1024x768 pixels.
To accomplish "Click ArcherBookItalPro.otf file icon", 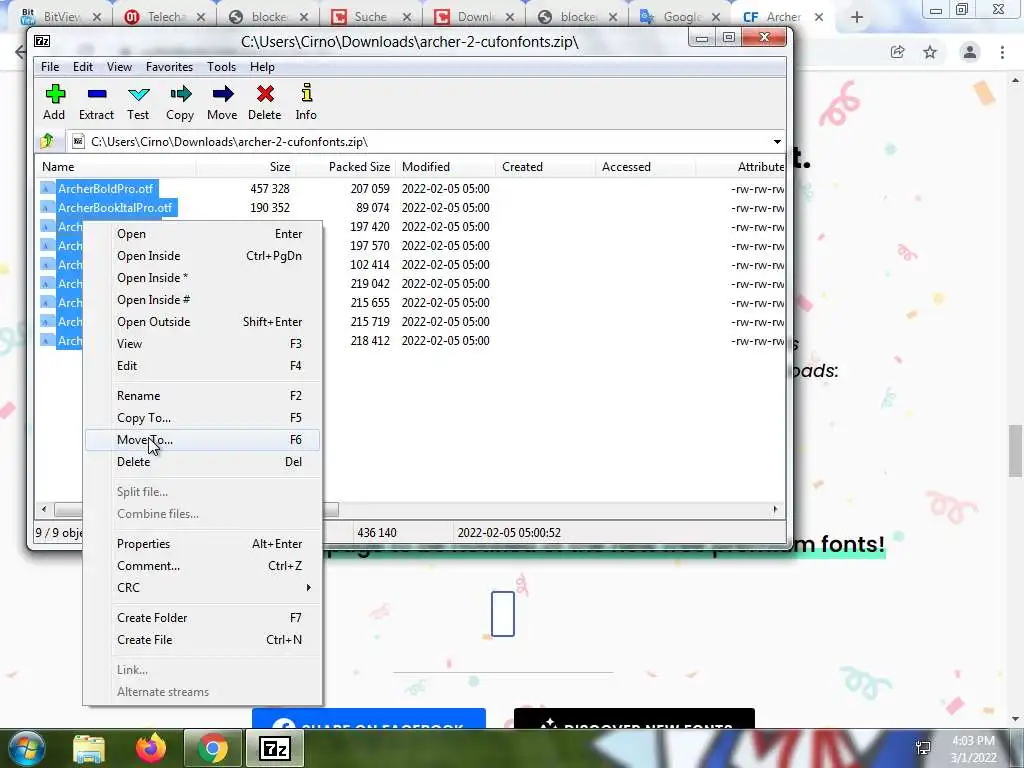I will (46, 208).
